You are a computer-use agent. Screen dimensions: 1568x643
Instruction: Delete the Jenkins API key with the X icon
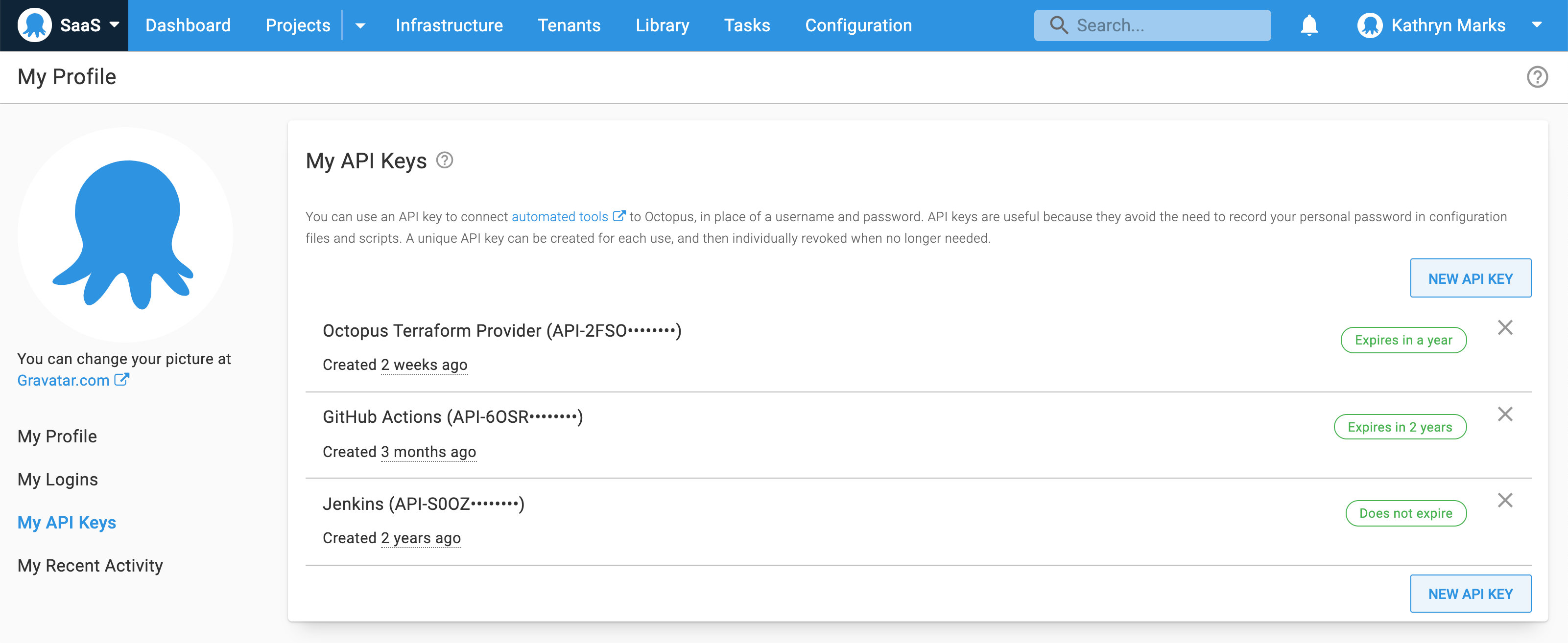click(1506, 500)
